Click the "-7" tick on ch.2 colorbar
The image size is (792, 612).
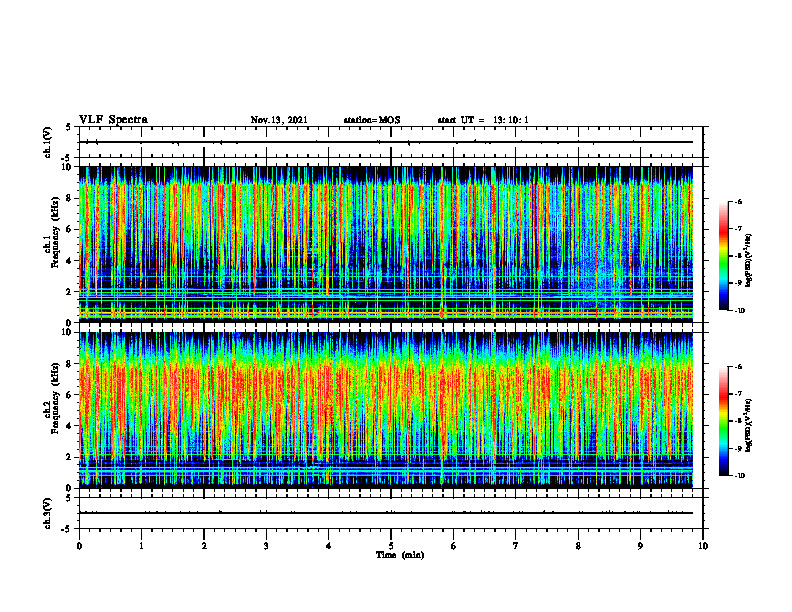click(x=738, y=394)
